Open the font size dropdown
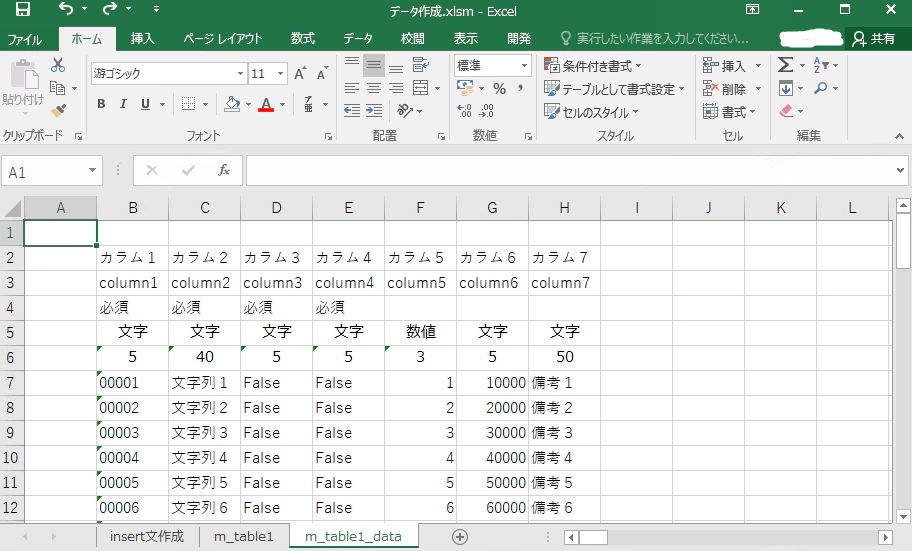Screen dimensions: 912x551 point(280,73)
